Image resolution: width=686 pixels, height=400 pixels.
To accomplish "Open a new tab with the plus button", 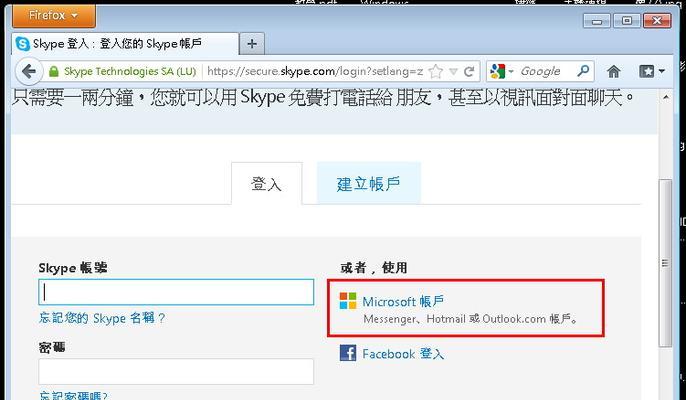I will pyautogui.click(x=252, y=44).
